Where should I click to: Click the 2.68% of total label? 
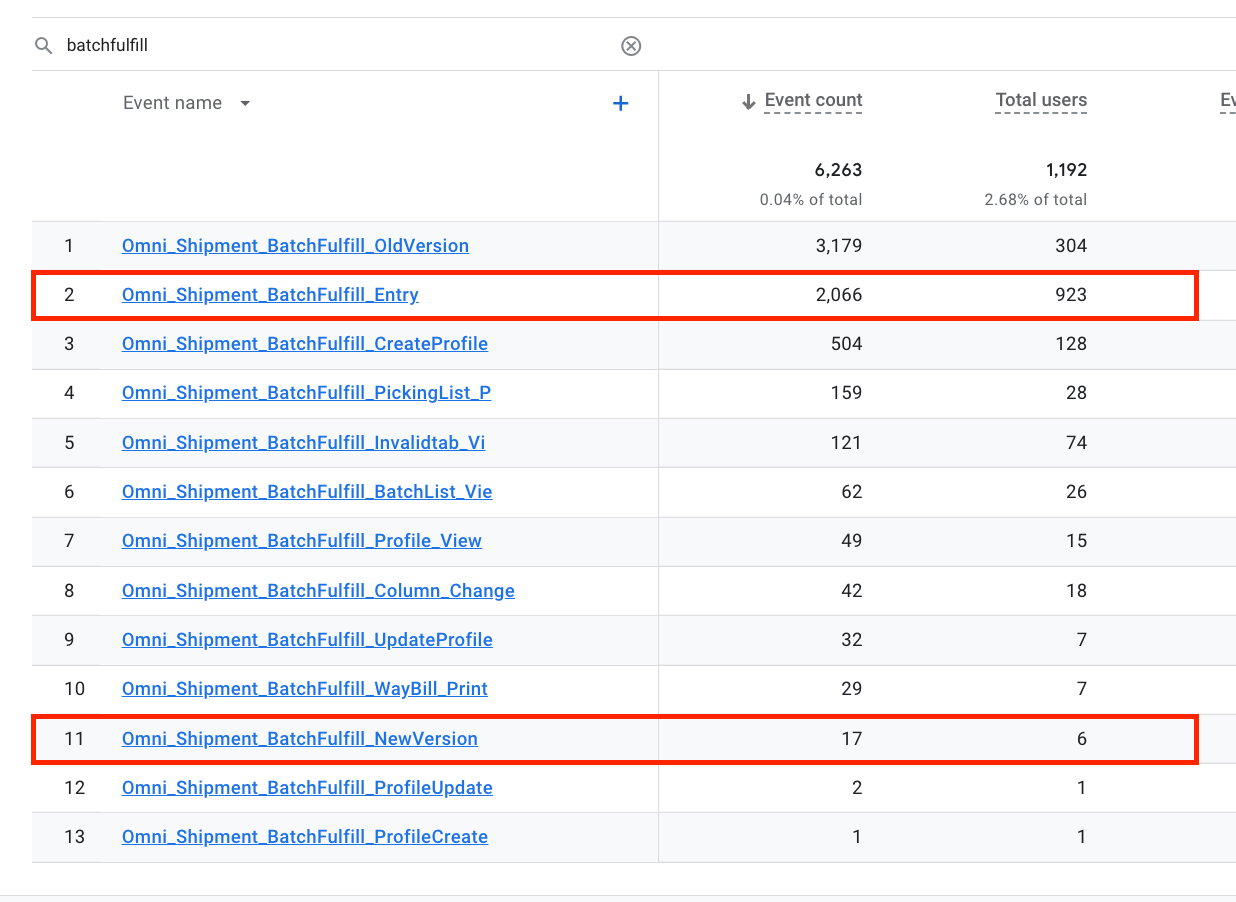click(x=1035, y=200)
